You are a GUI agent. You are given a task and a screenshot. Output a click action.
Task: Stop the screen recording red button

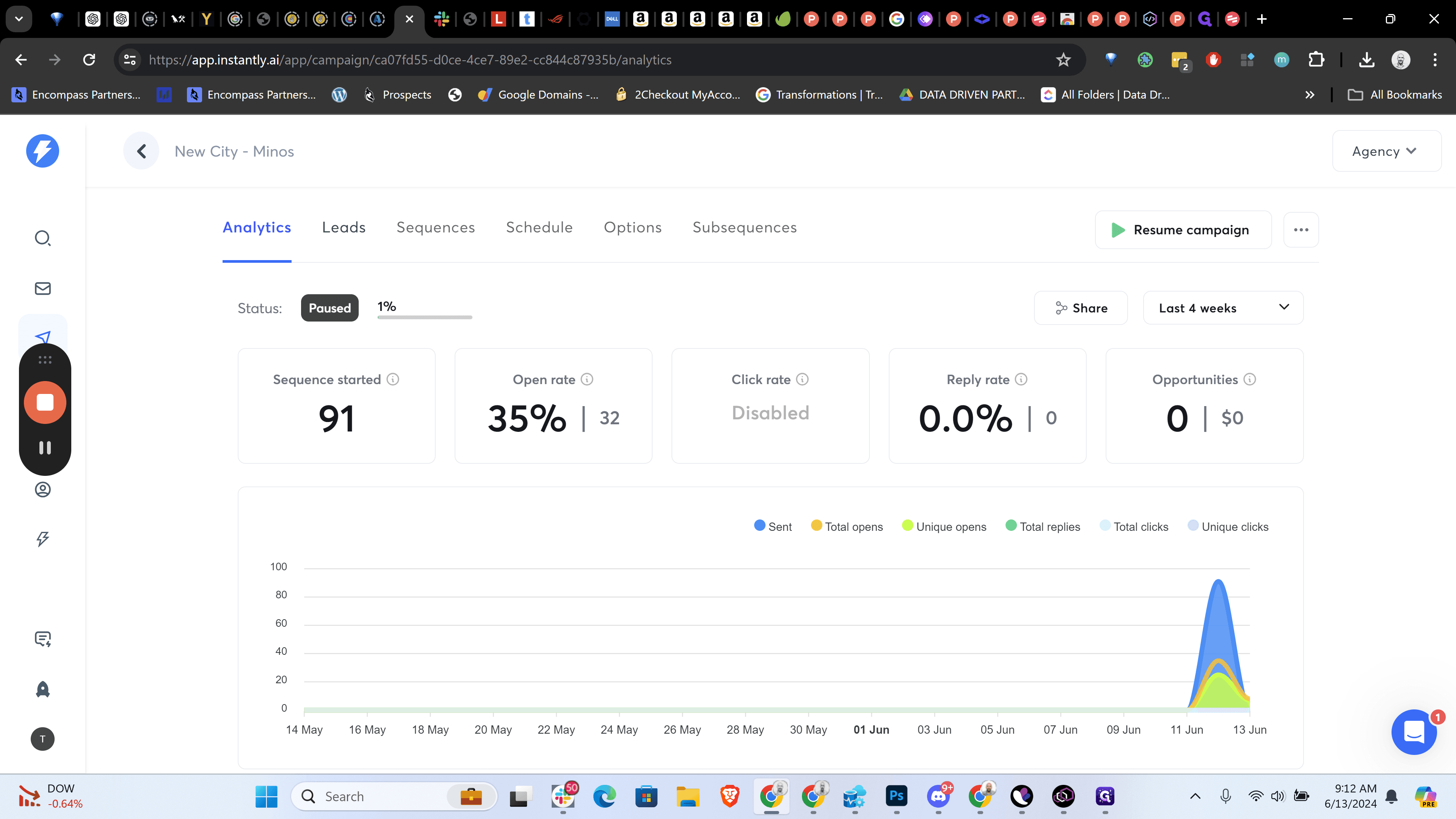(x=45, y=402)
